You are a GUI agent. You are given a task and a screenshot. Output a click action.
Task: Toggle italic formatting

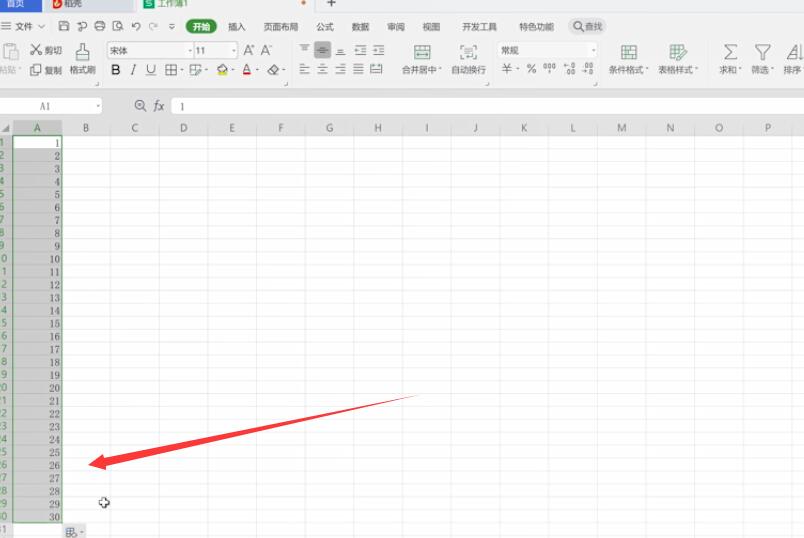pos(133,70)
